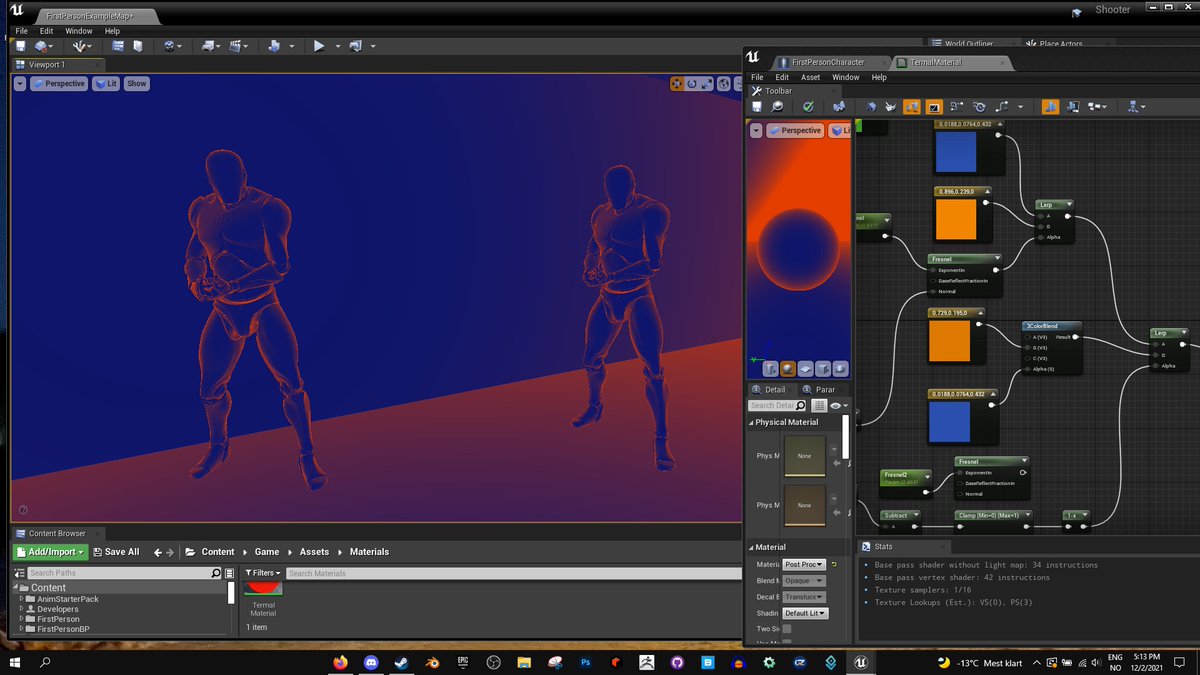Image resolution: width=1200 pixels, height=675 pixels.
Task: Select the Termal Material thumbnail in the Content Browser
Action: (x=263, y=589)
